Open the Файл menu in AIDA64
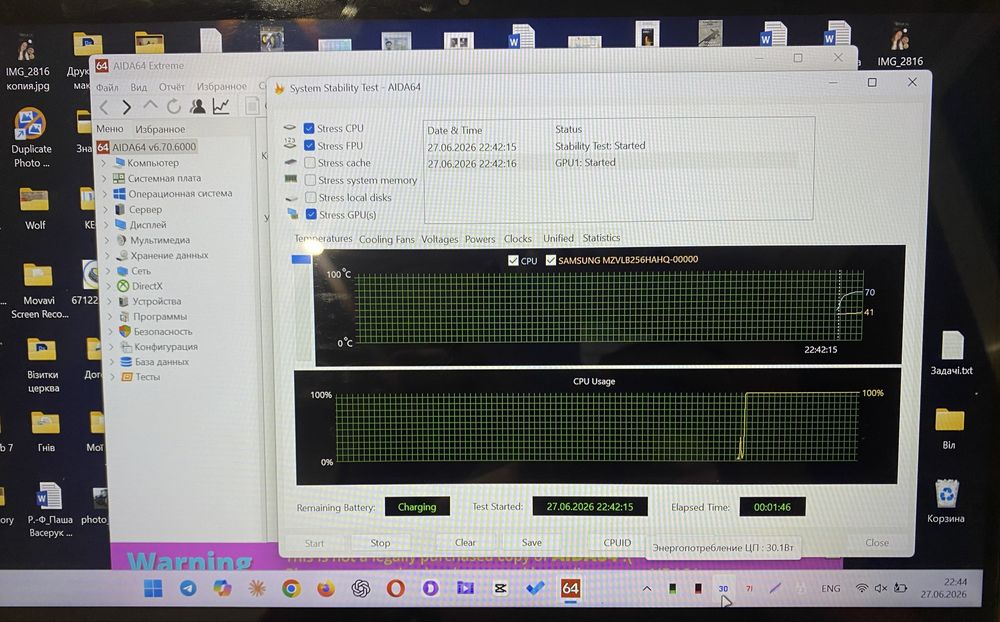This screenshot has height=622, width=1000. coord(107,87)
